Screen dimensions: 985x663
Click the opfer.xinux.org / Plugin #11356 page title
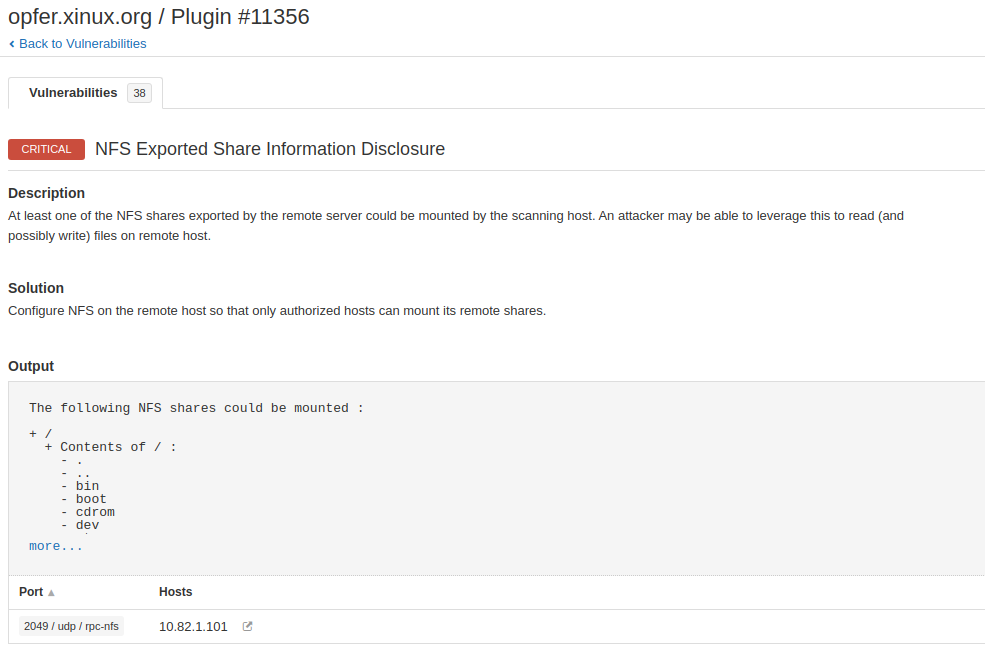point(159,17)
